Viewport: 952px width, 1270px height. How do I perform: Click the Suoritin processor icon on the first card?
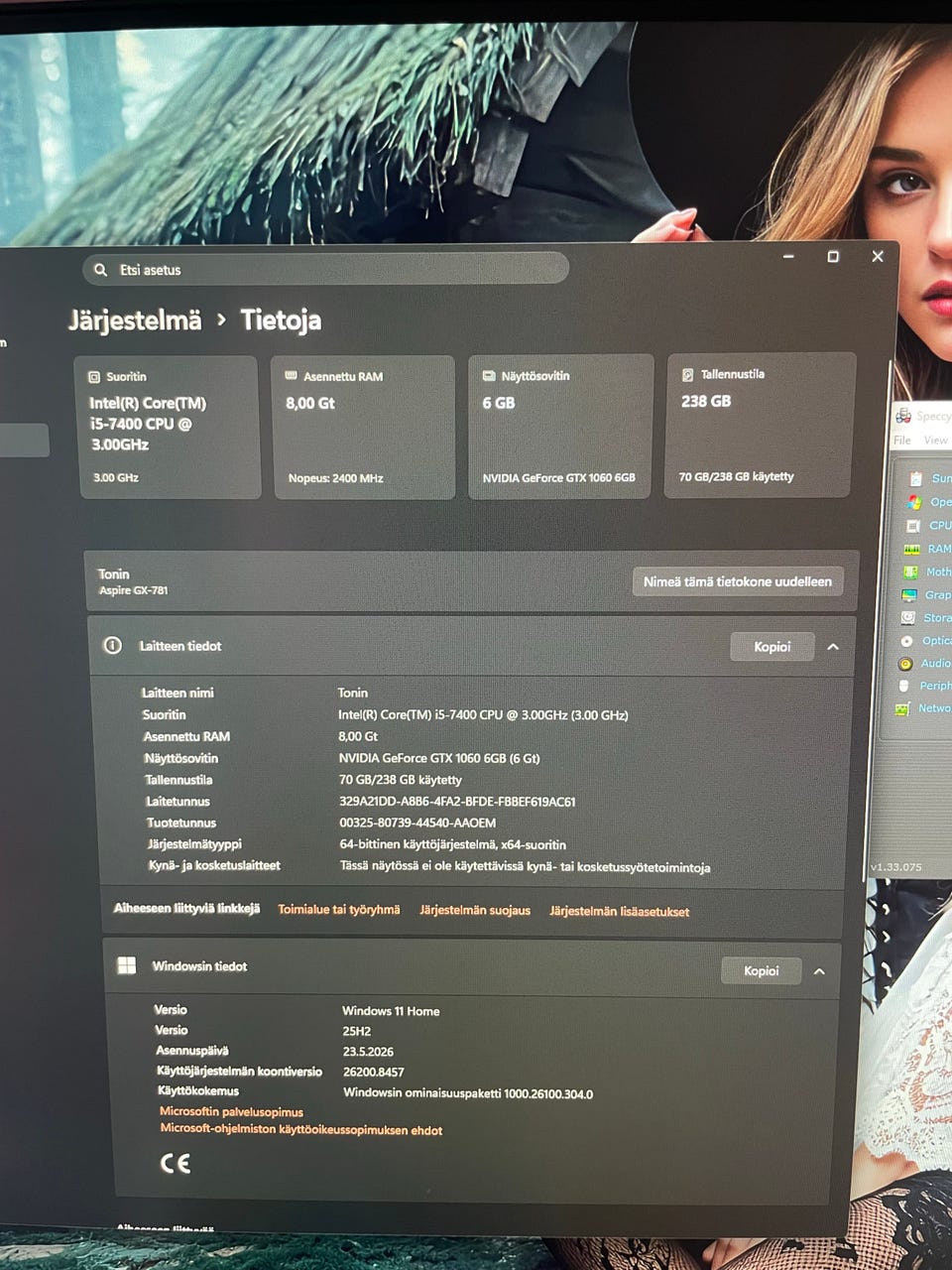pyautogui.click(x=94, y=377)
